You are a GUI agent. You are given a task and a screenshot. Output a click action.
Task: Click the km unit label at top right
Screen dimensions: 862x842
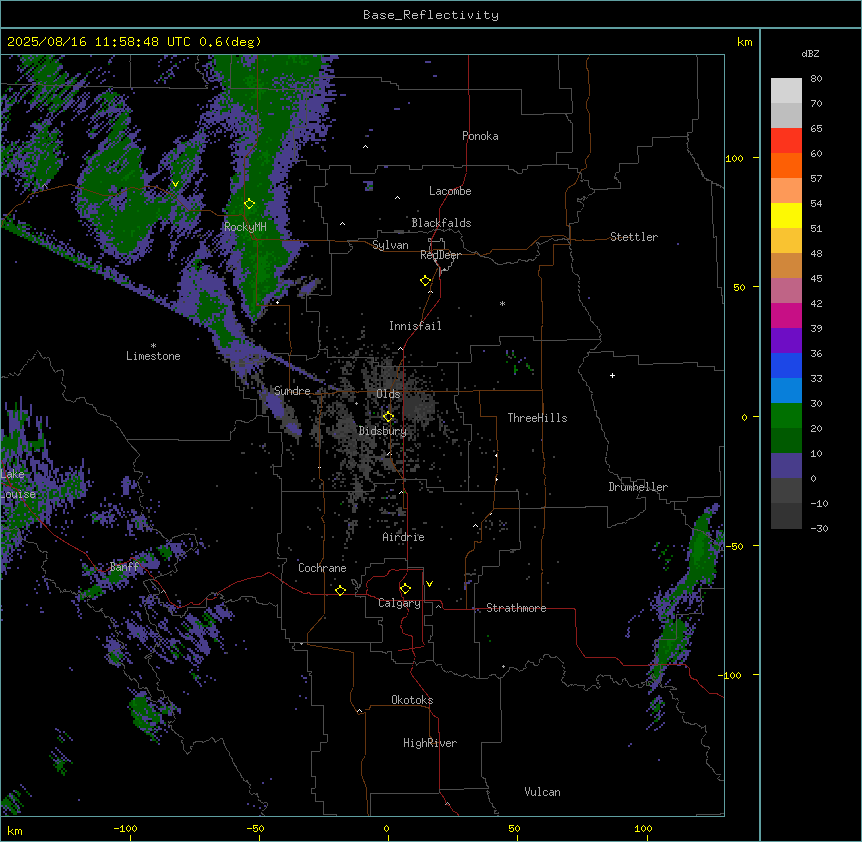(x=744, y=42)
